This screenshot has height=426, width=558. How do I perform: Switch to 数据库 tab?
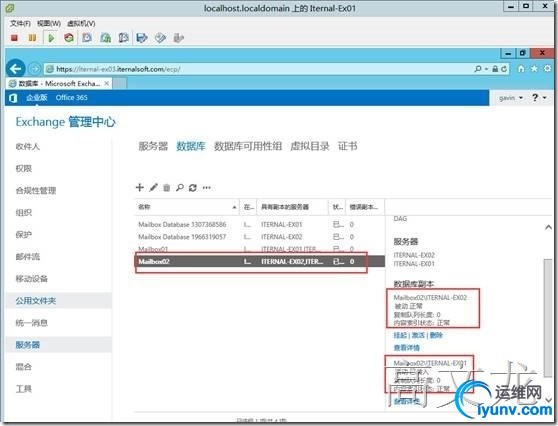point(191,146)
